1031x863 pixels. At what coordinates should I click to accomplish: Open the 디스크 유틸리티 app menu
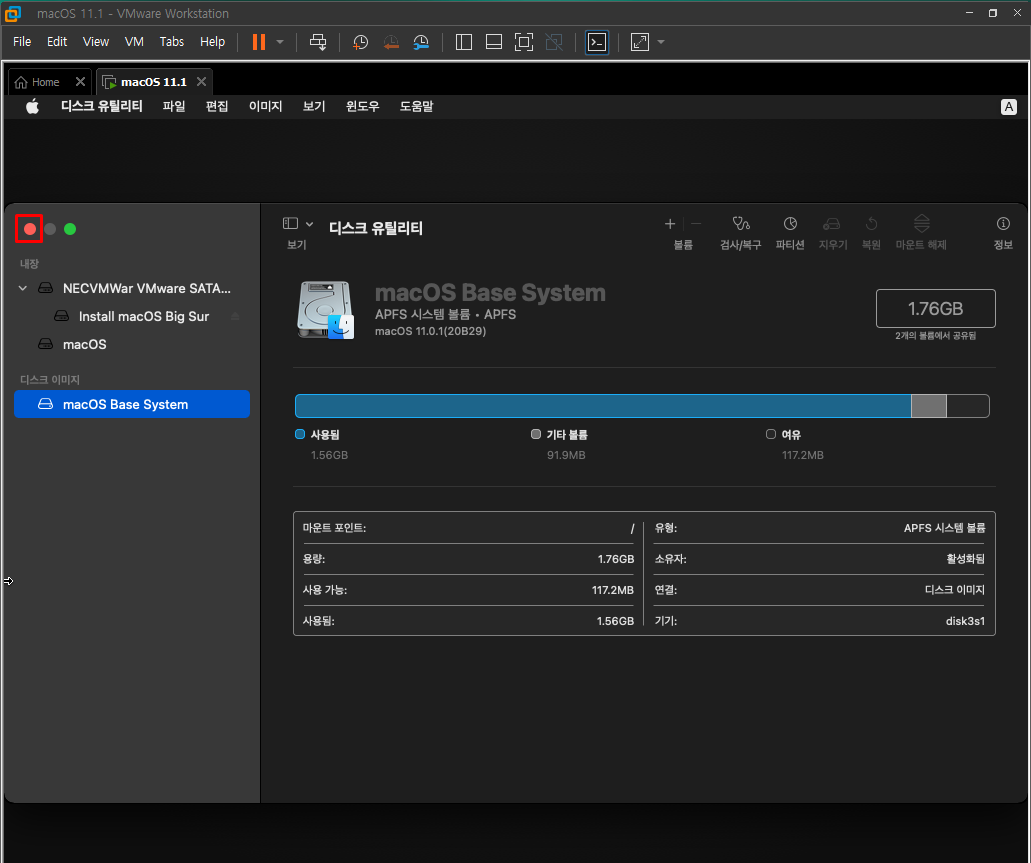(x=102, y=107)
